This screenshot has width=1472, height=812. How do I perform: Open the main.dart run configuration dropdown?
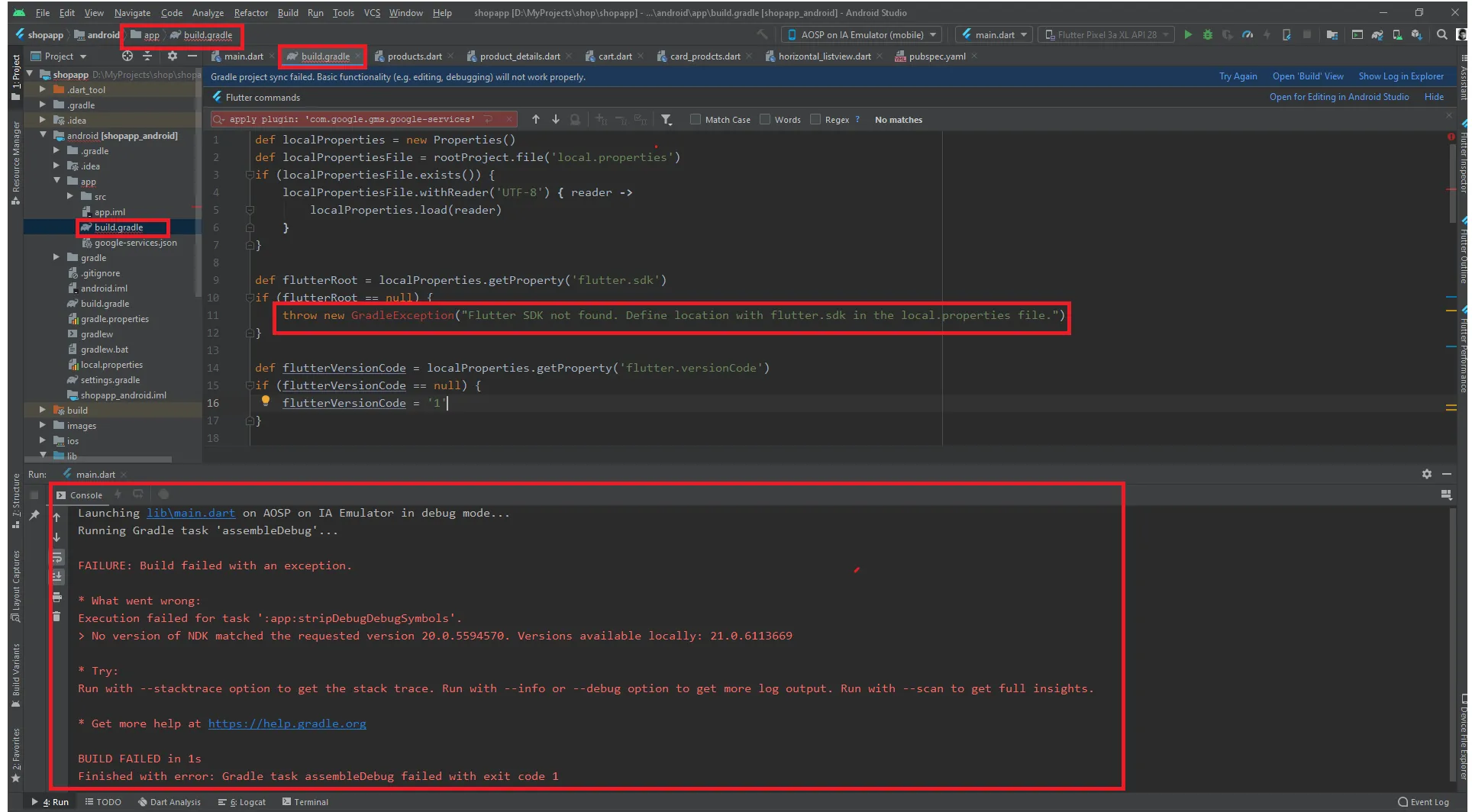996,34
